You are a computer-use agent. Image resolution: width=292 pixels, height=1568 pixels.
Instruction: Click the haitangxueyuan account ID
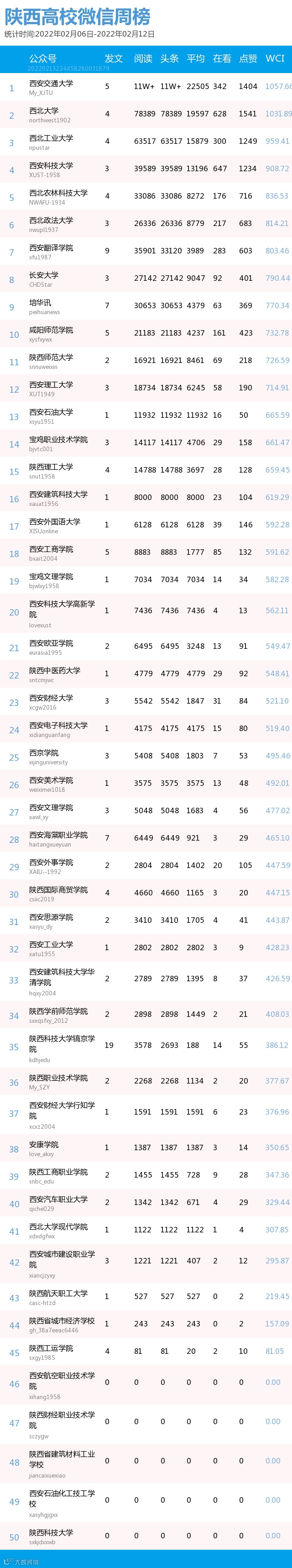pos(50,845)
